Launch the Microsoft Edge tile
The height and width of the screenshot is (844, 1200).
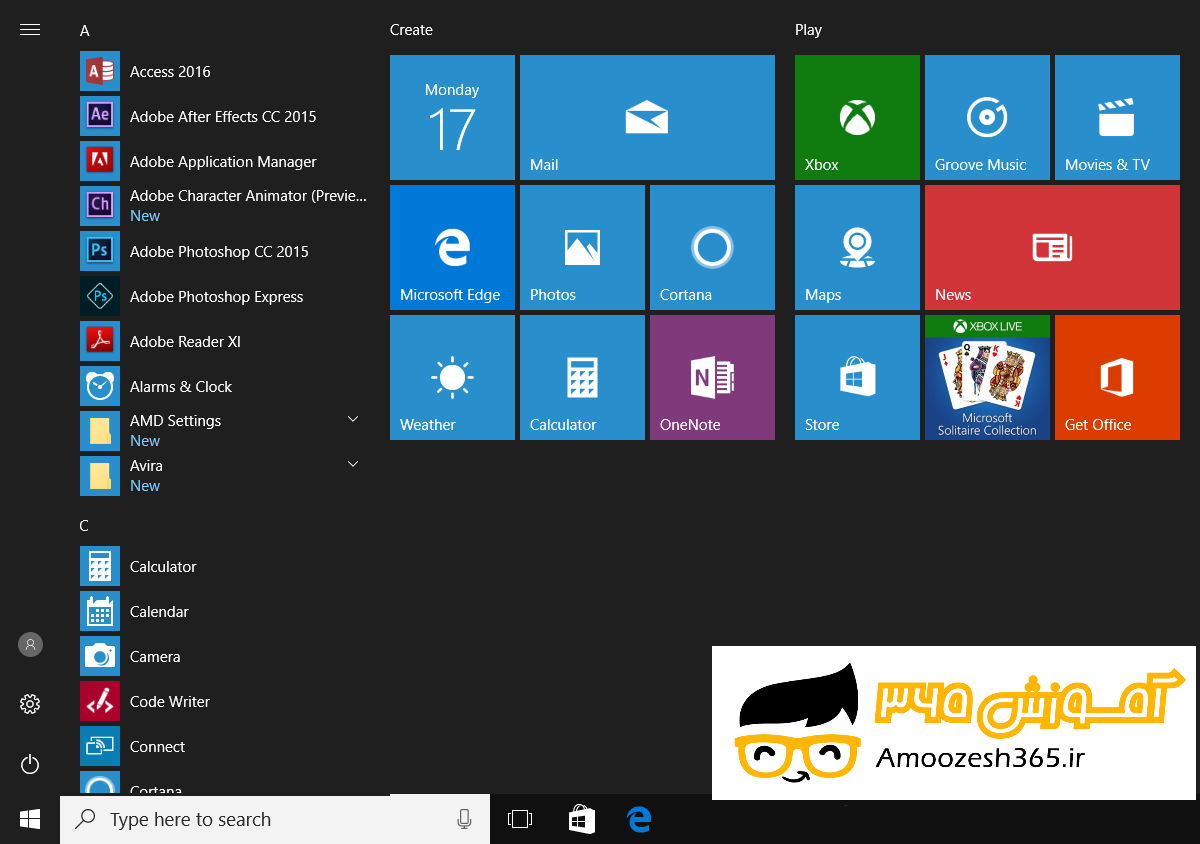(452, 247)
